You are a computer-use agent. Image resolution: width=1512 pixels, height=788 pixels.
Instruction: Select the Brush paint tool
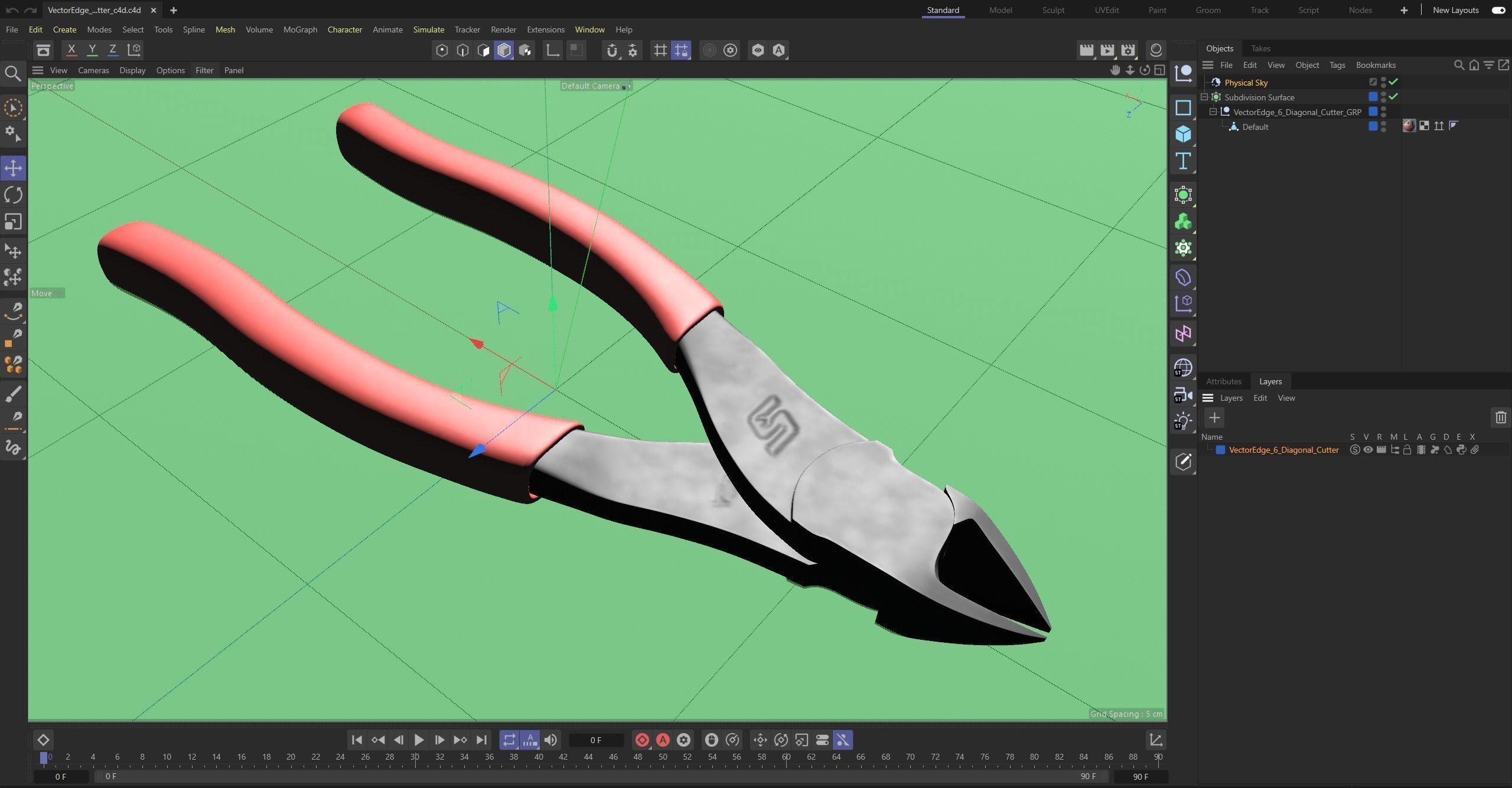coord(13,394)
